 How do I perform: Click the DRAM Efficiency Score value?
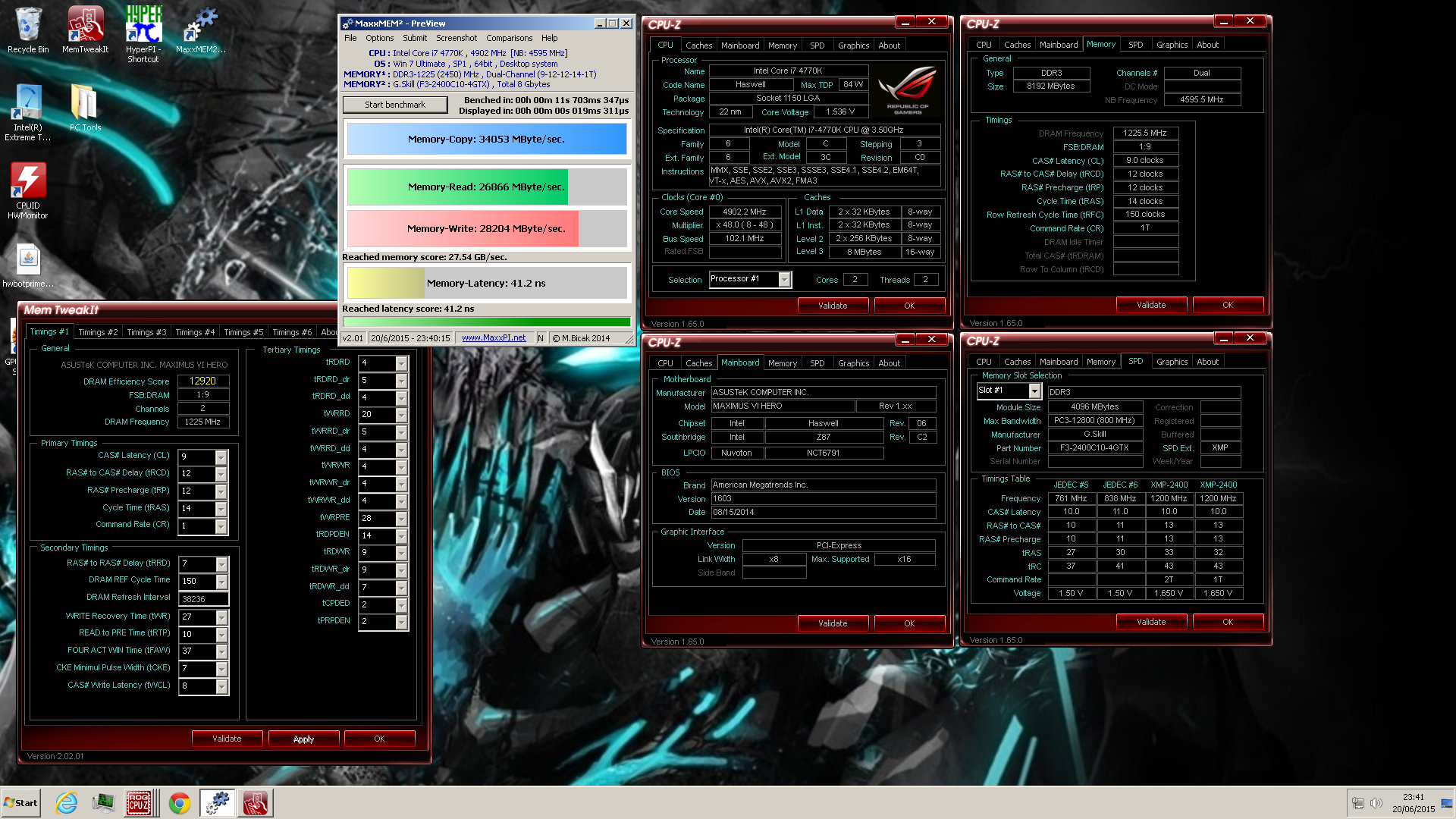pyautogui.click(x=203, y=381)
